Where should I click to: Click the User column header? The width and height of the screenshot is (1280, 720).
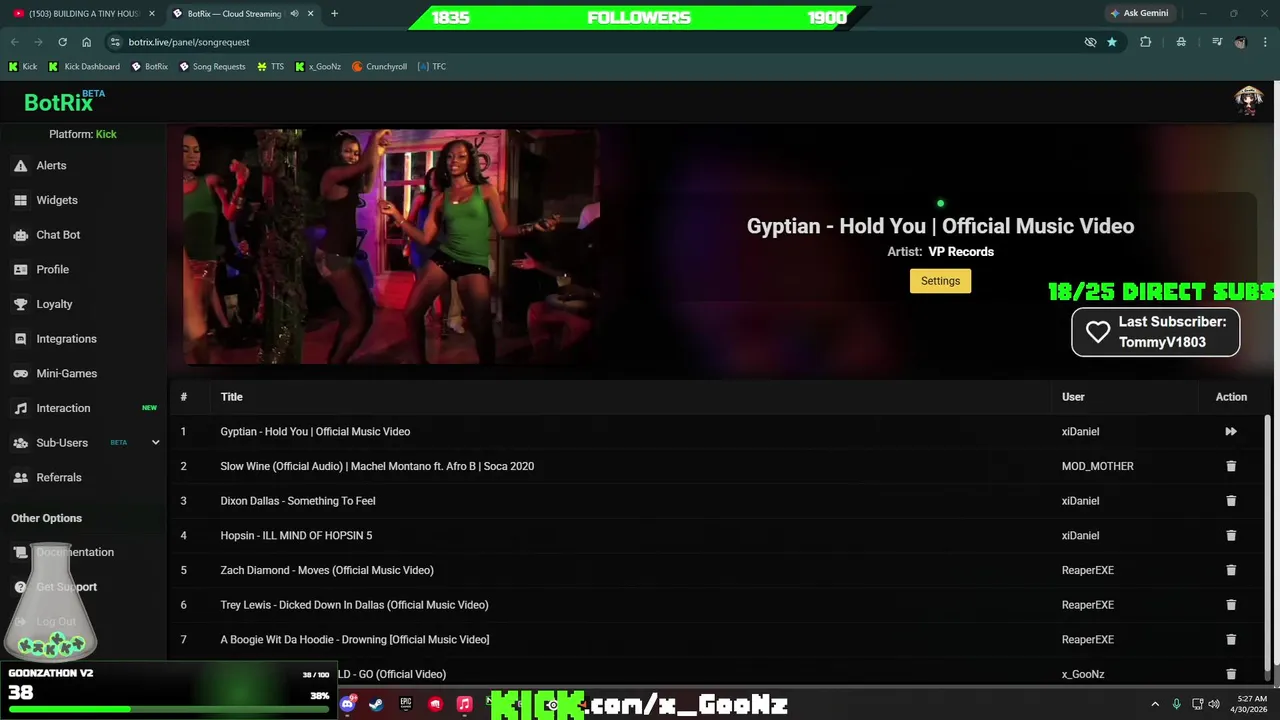click(1073, 397)
